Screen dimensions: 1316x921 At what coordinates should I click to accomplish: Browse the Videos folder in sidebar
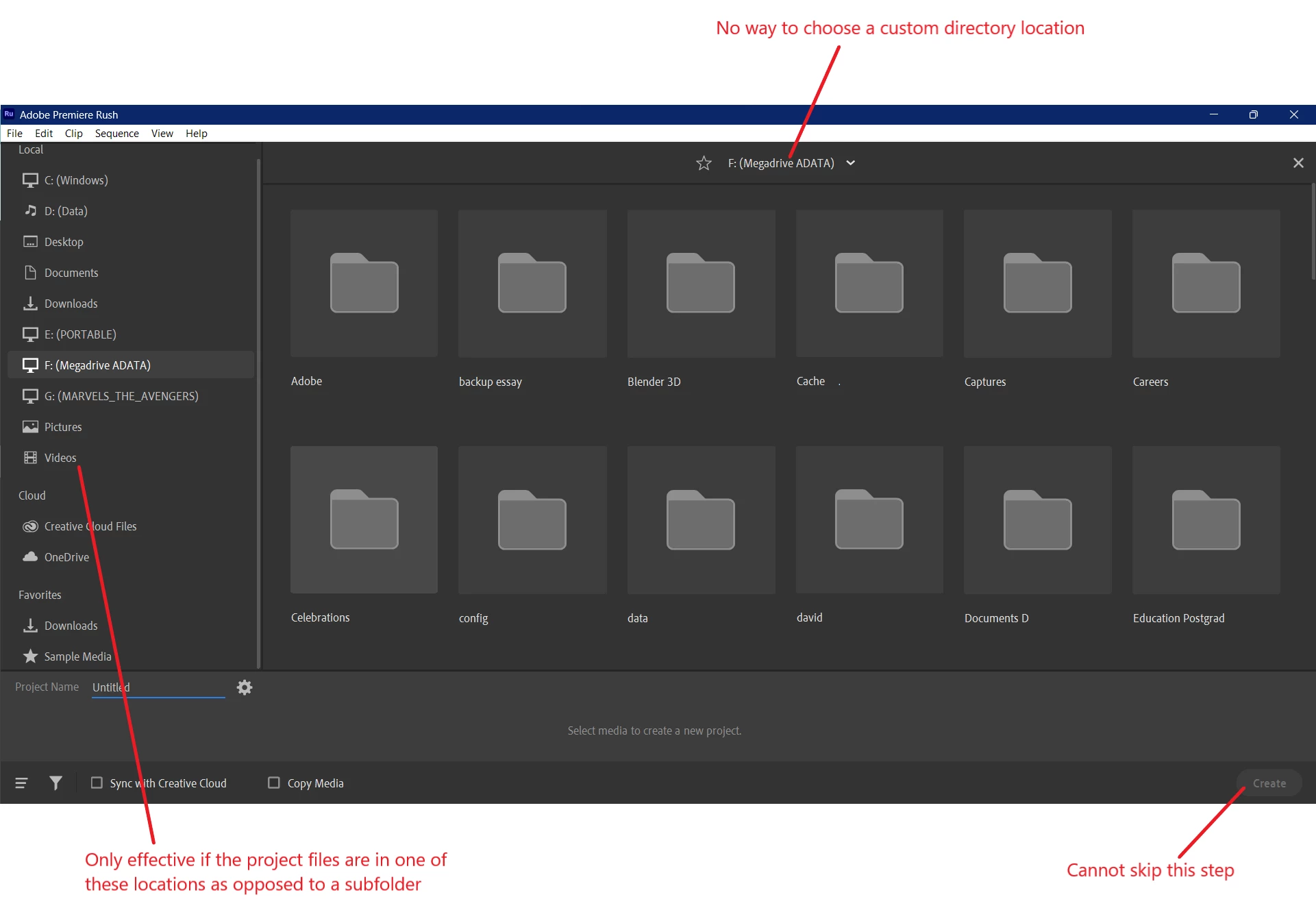click(x=60, y=458)
